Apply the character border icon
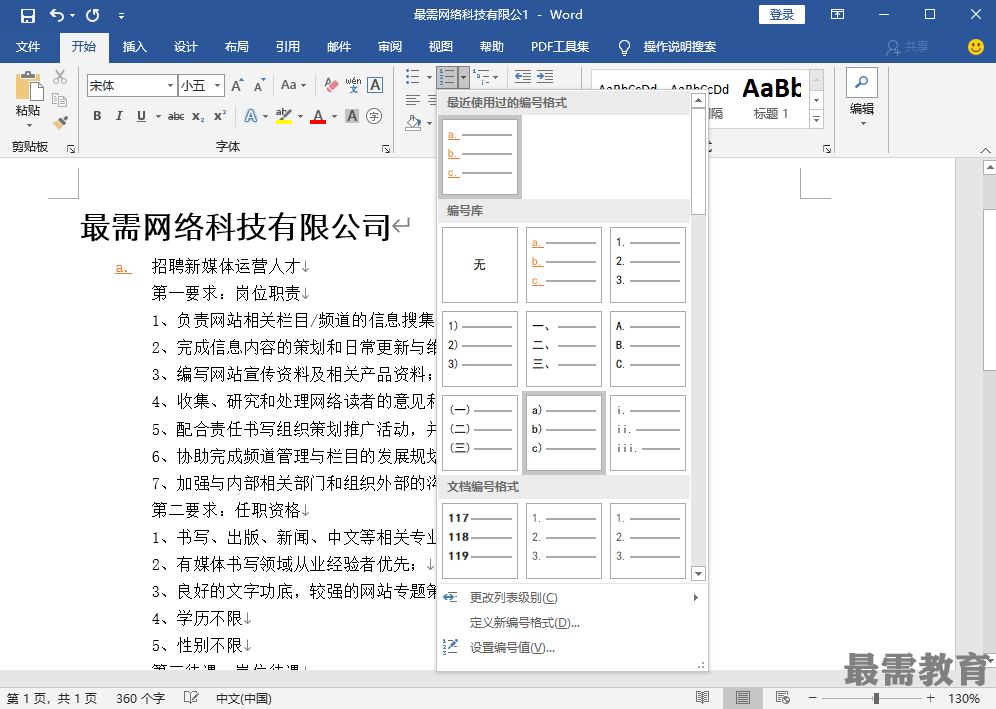 coord(375,85)
